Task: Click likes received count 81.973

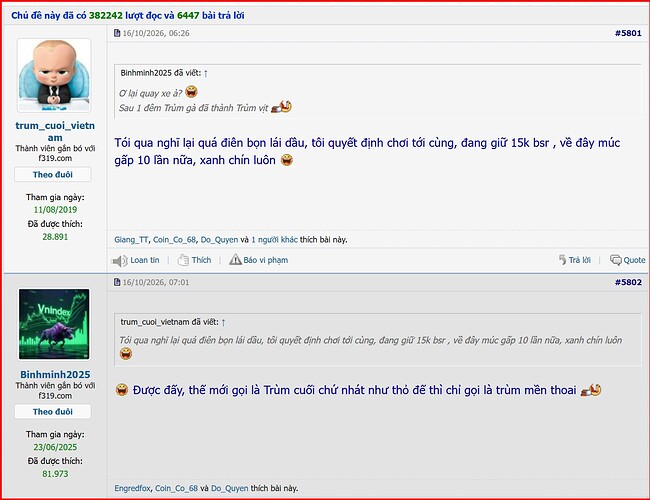Action: [x=55, y=473]
